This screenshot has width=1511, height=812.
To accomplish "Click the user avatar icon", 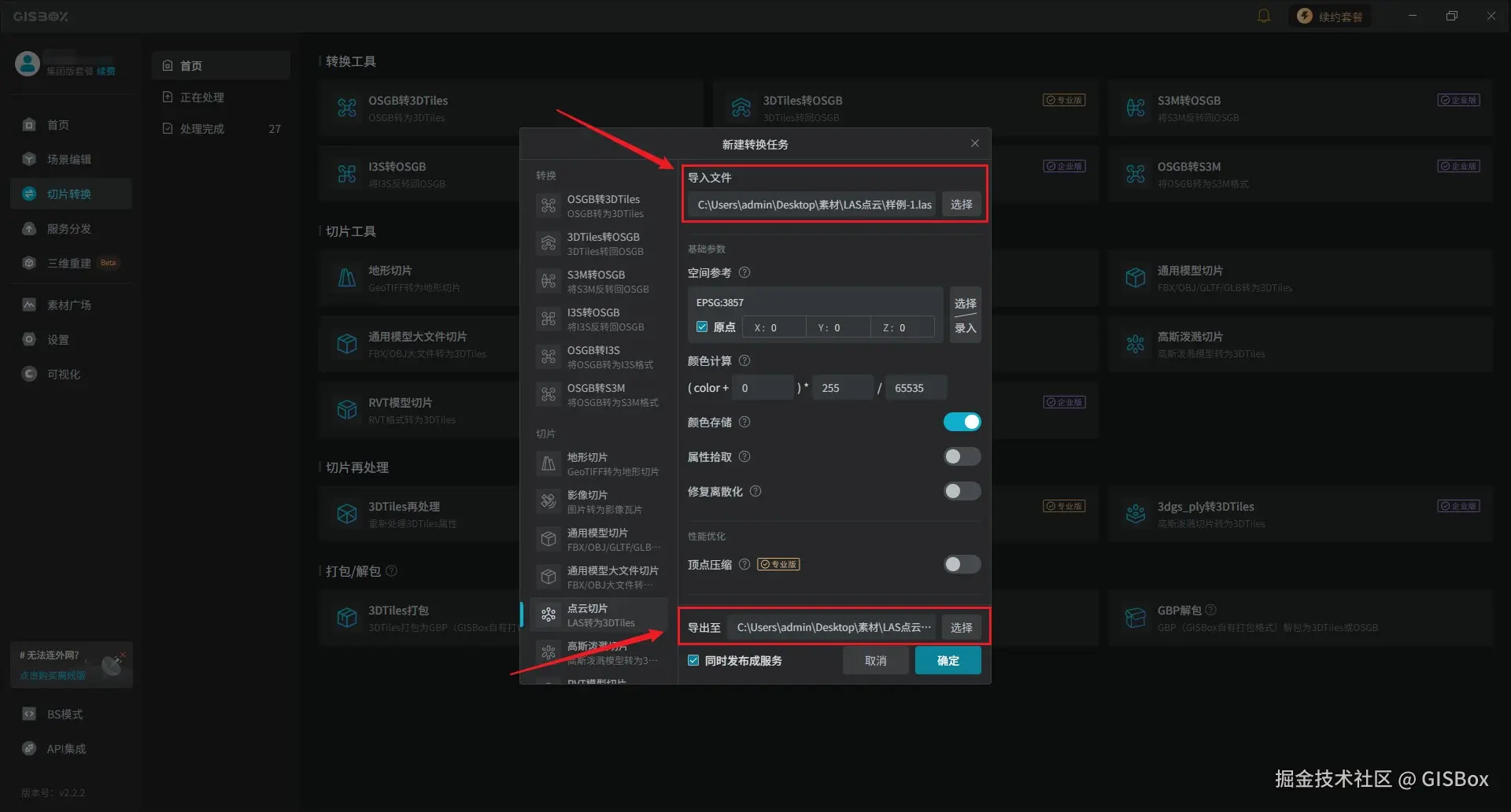I will (27, 64).
